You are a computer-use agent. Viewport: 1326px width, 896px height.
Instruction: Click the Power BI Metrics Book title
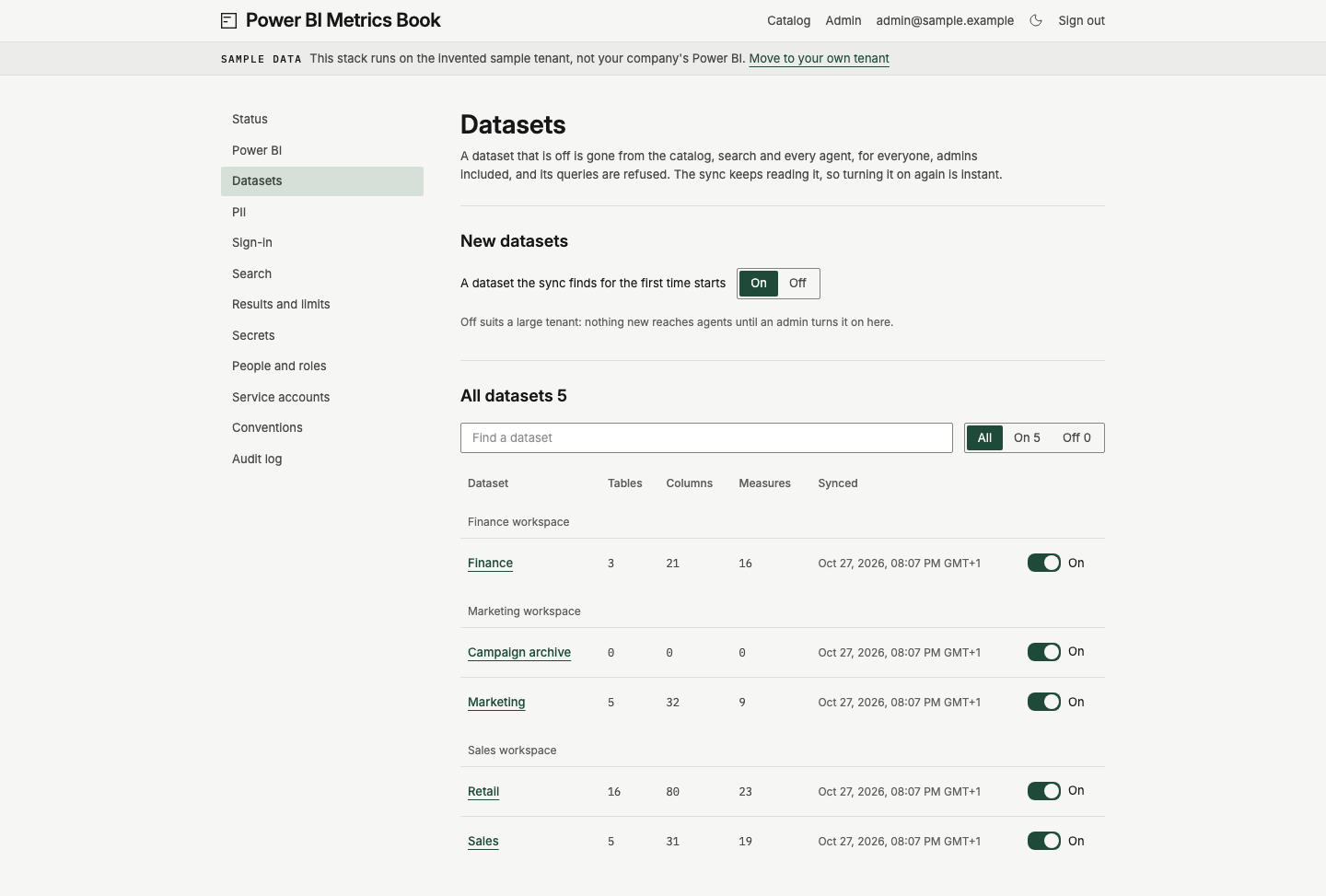[343, 20]
